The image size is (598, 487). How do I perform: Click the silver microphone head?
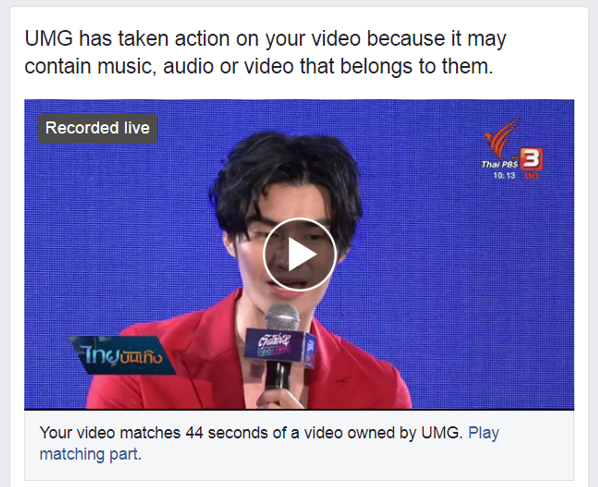click(x=283, y=318)
